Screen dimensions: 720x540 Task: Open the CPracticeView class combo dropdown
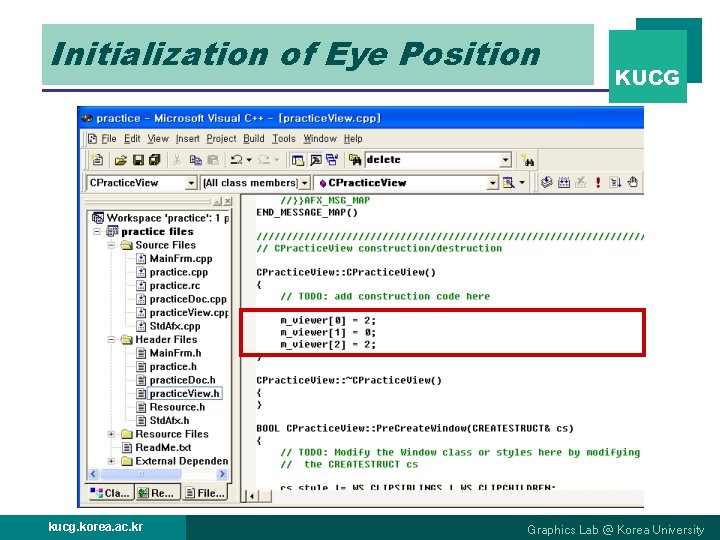click(191, 183)
